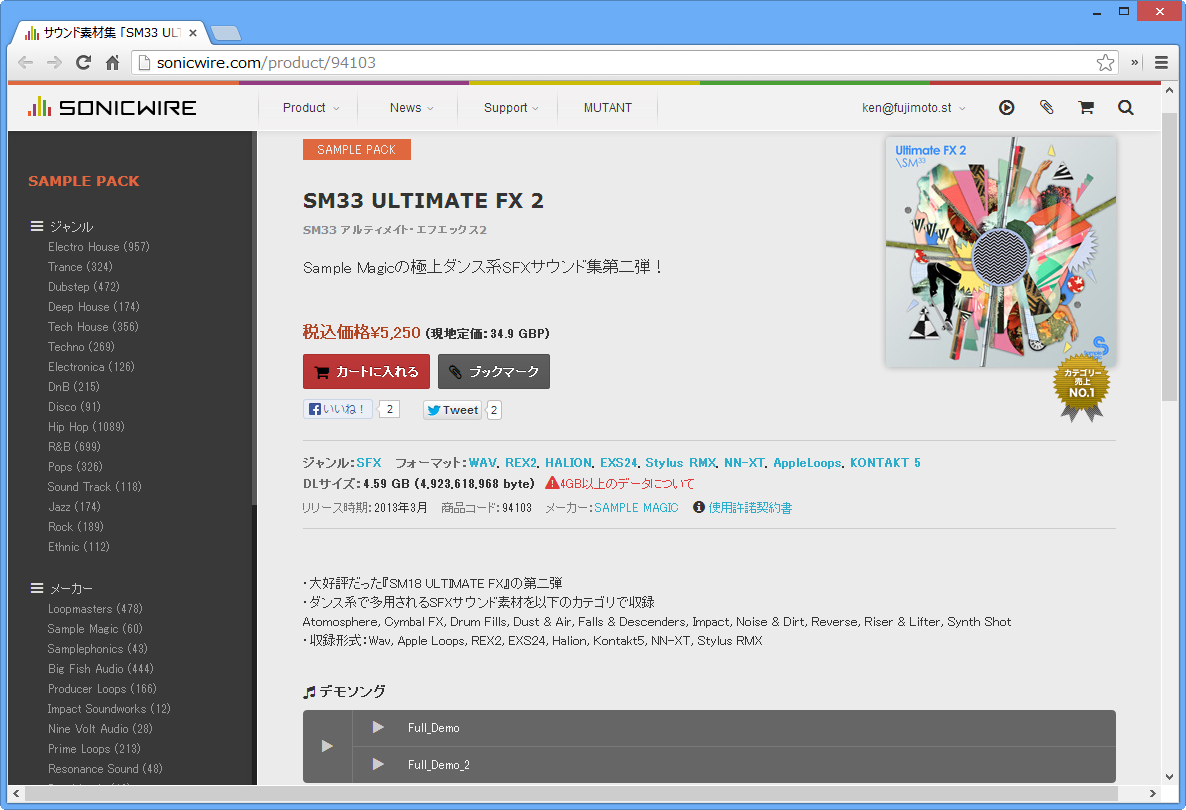Click the 4GB warning triangle icon
This screenshot has width=1186, height=810.
pyautogui.click(x=552, y=483)
